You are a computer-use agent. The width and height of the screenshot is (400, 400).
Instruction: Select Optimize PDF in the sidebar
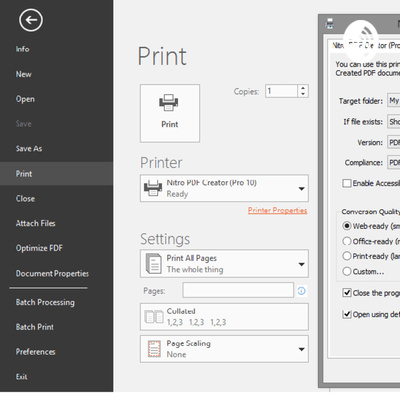pyautogui.click(x=39, y=248)
